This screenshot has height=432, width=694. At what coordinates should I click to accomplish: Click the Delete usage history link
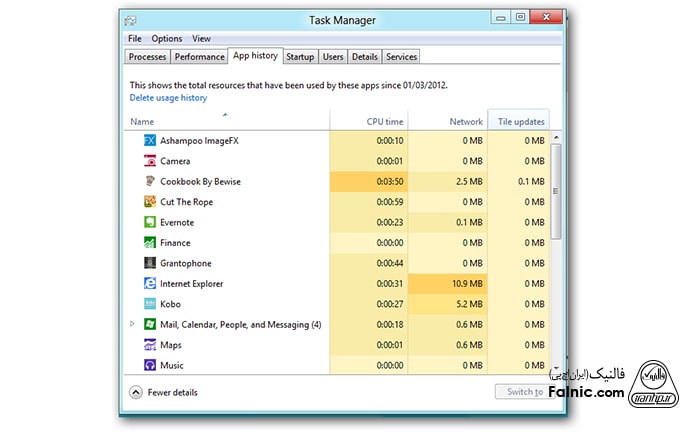(x=168, y=98)
